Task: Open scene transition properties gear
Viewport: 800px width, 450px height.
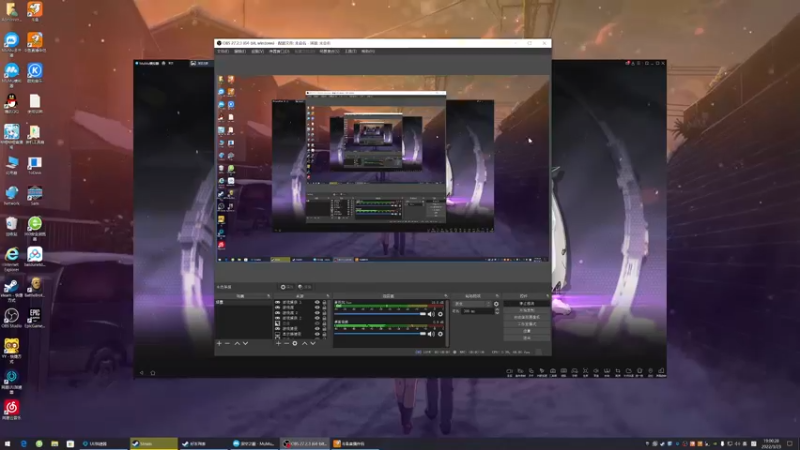Action: click(496, 304)
